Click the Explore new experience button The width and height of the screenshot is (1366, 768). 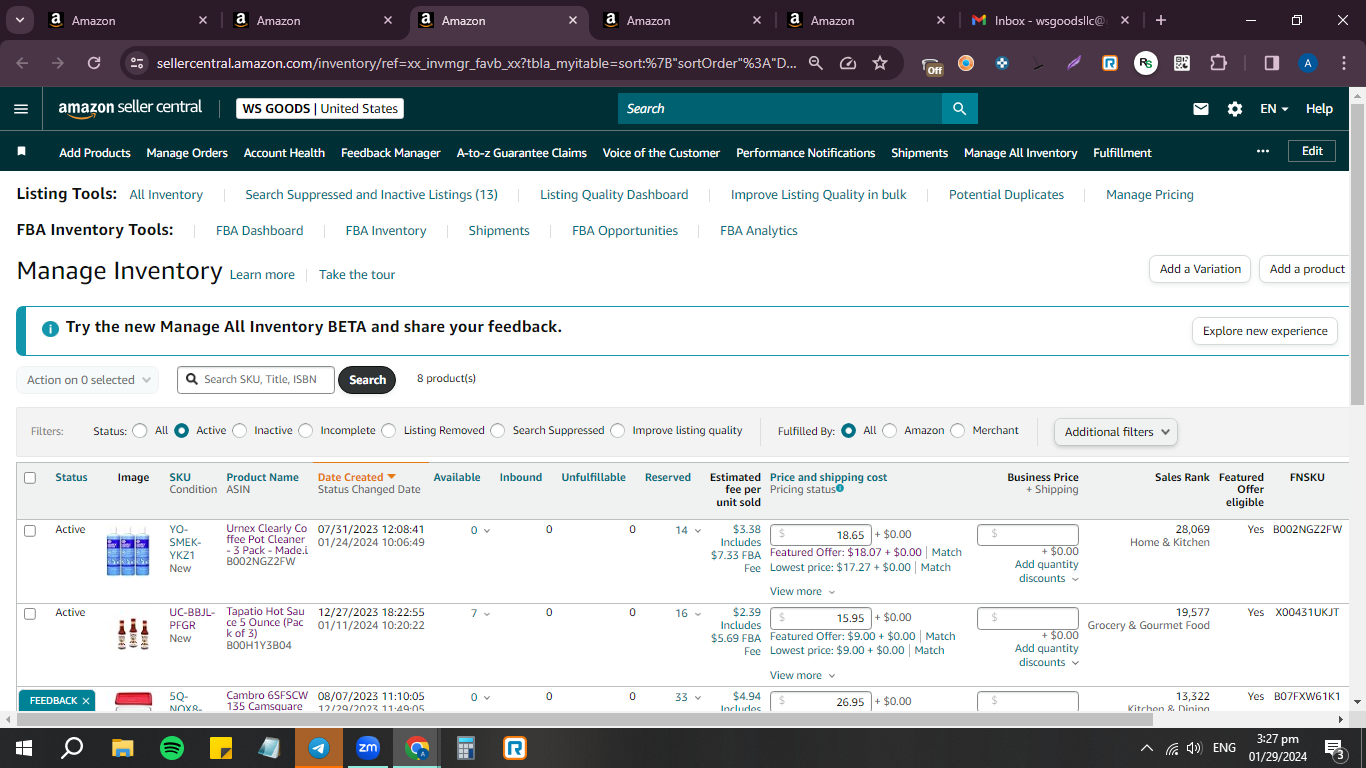coord(1265,331)
